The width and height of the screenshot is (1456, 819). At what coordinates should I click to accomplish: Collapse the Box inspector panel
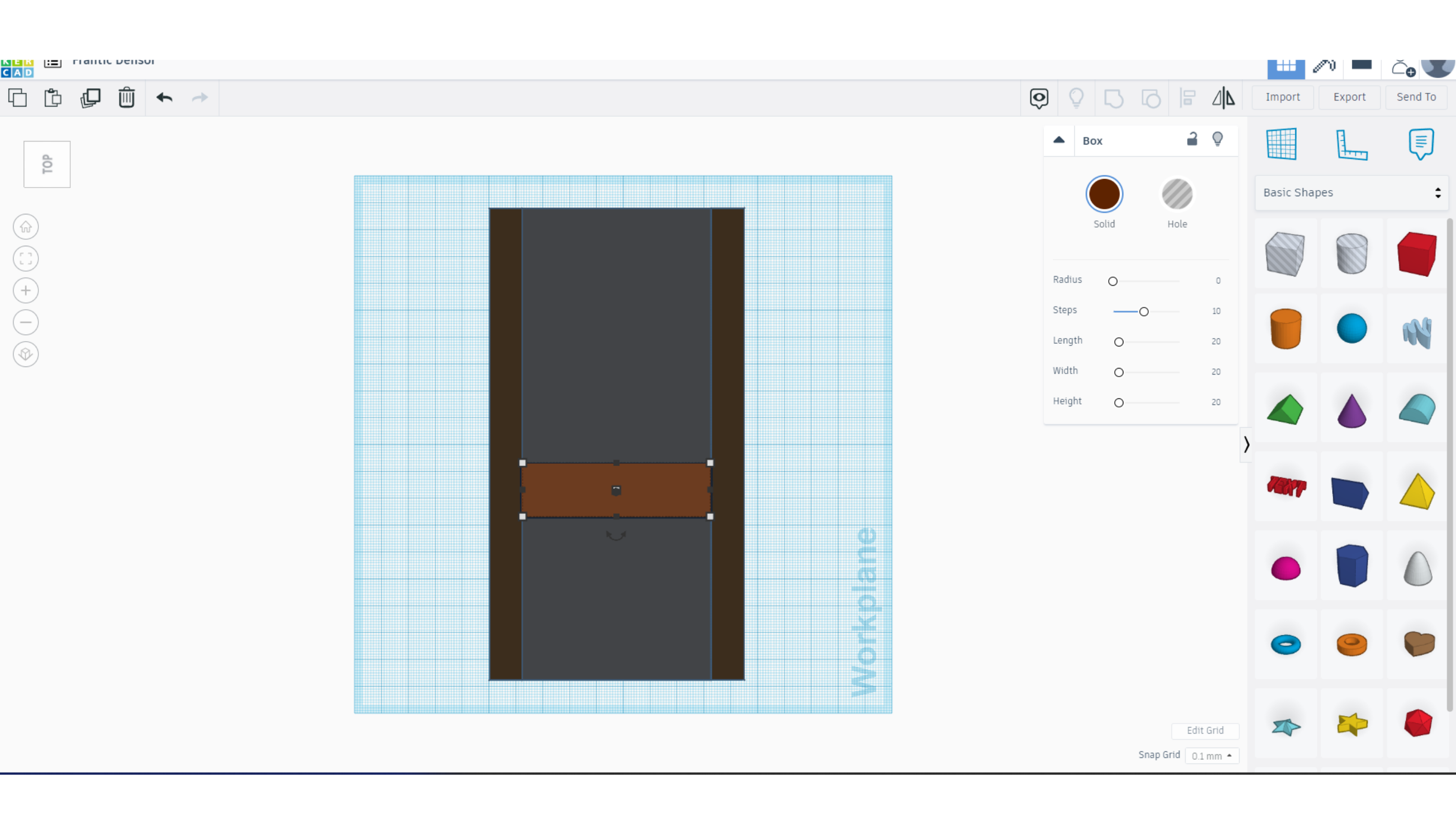click(x=1059, y=140)
